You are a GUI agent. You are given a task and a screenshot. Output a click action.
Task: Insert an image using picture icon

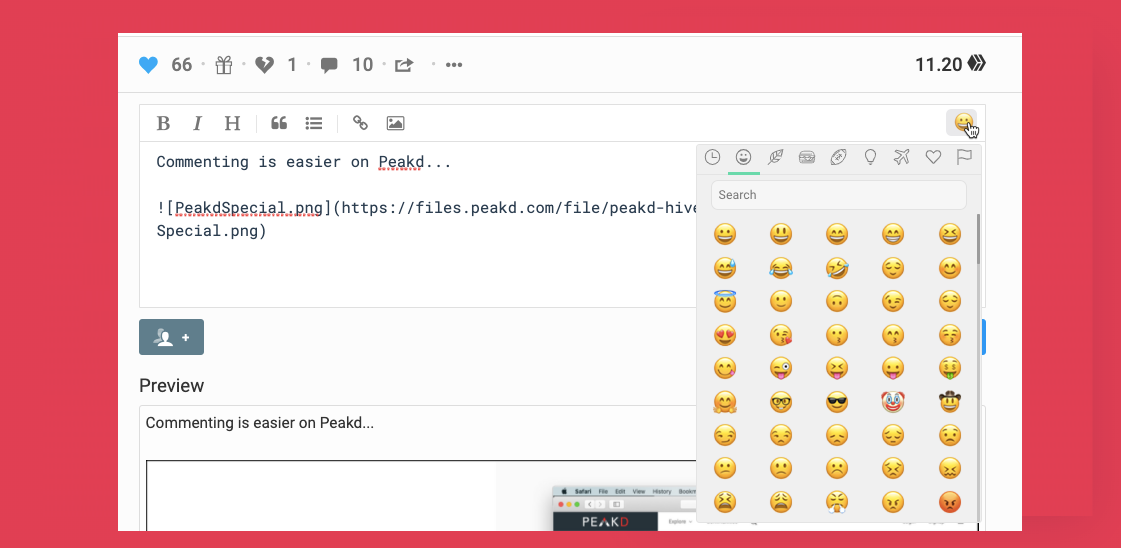[395, 124]
